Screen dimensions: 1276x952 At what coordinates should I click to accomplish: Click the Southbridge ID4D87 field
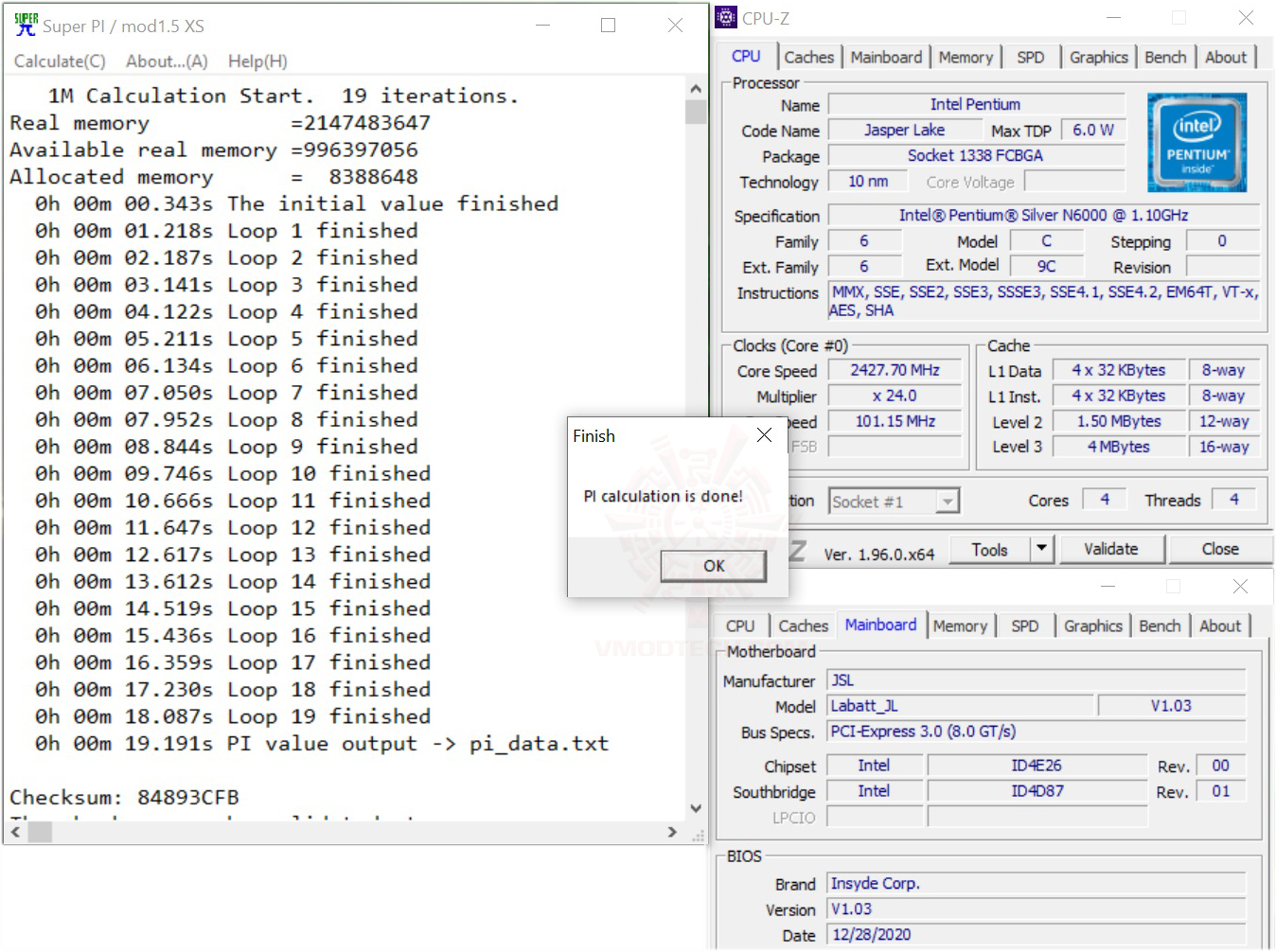1037,790
